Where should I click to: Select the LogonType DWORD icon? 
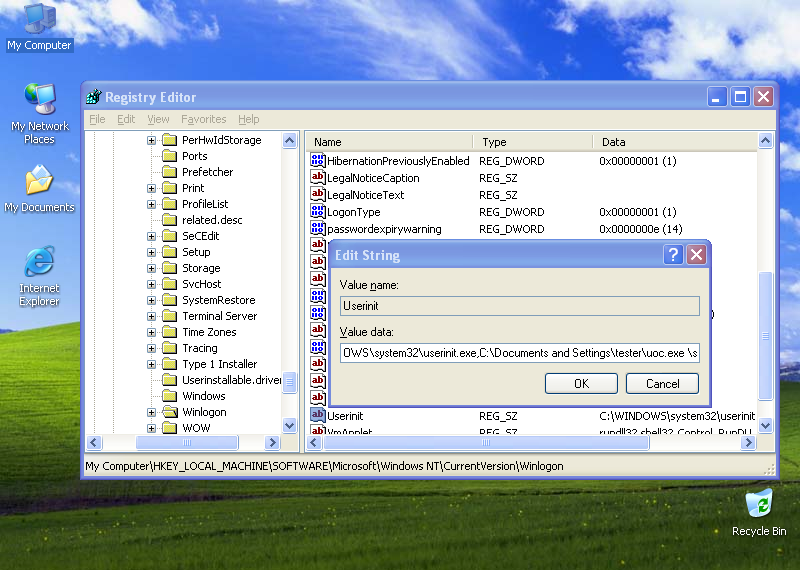317,211
